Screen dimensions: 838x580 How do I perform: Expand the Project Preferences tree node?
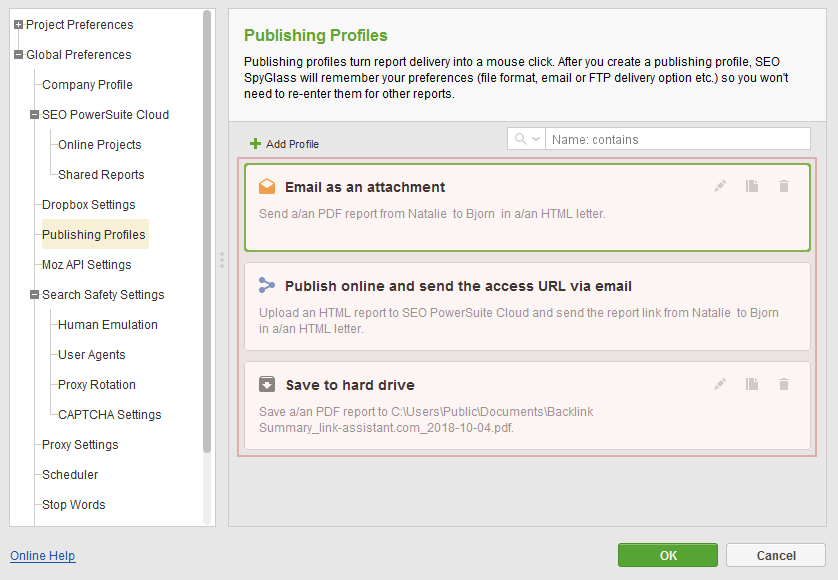click(x=19, y=25)
